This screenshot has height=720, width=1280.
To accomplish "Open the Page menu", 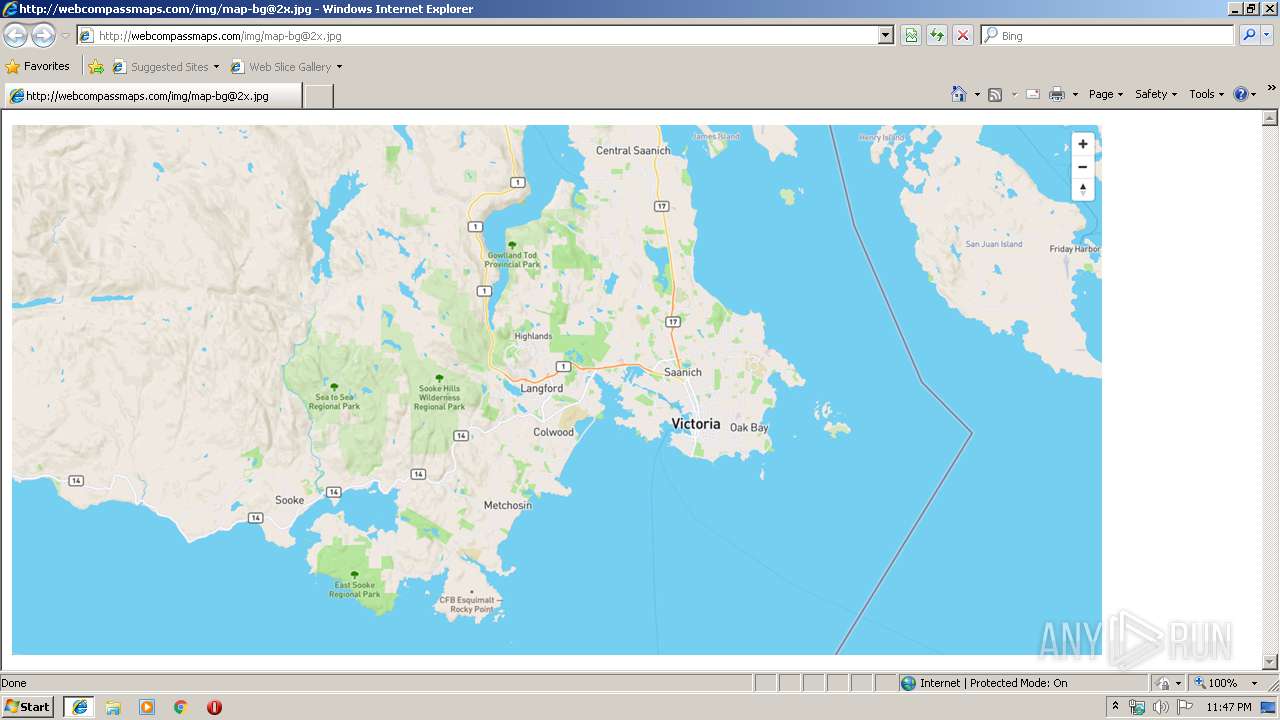I will 1106,94.
